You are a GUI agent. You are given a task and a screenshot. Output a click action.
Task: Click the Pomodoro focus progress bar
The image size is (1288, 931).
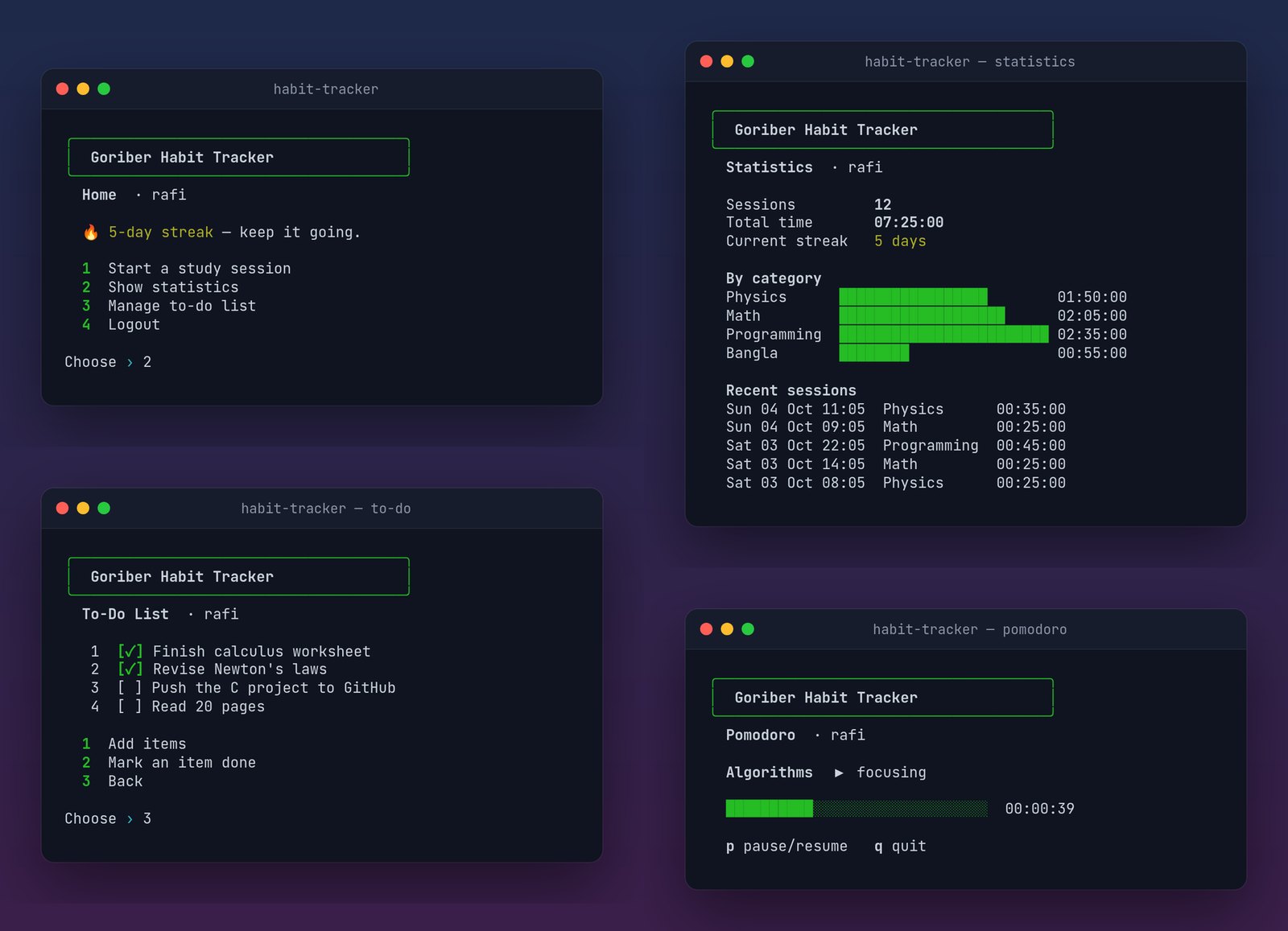[857, 809]
